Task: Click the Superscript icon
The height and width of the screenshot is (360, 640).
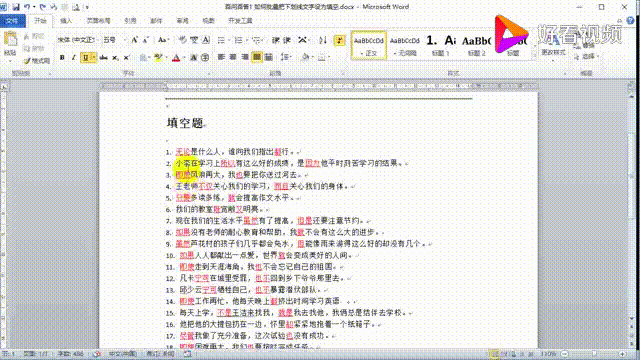Action: tap(127, 58)
